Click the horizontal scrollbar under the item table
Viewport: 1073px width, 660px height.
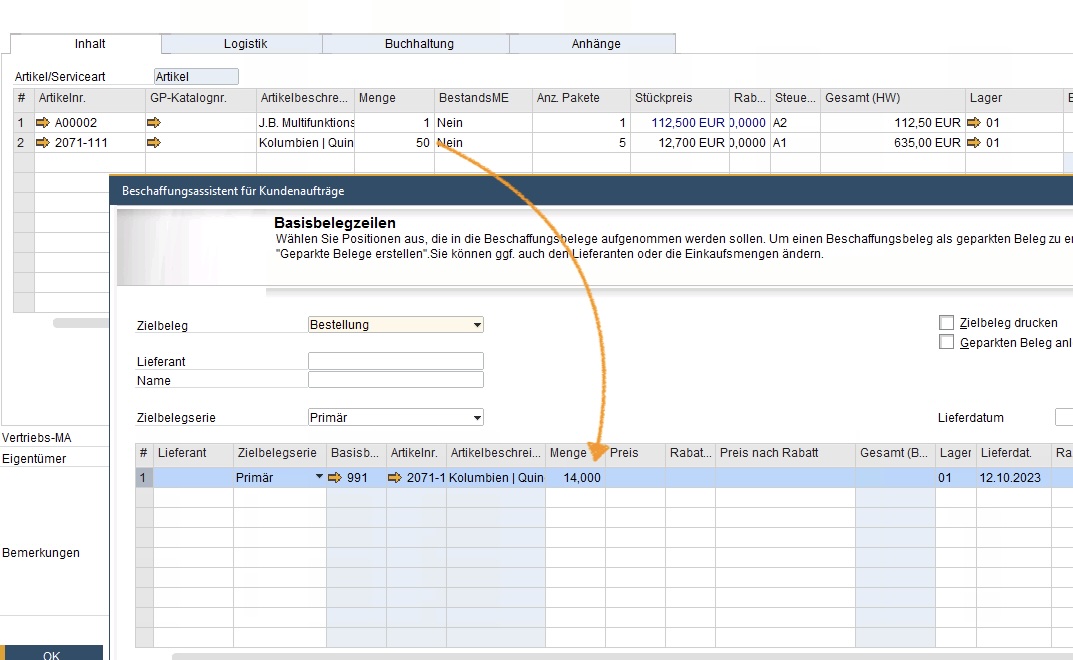80,323
